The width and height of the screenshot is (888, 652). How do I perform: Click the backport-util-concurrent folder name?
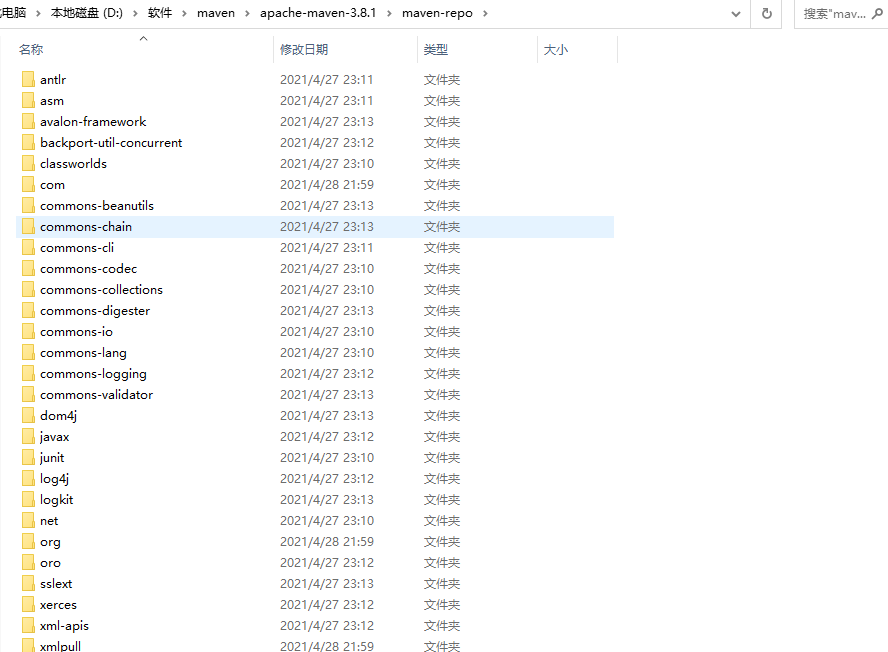coord(111,143)
